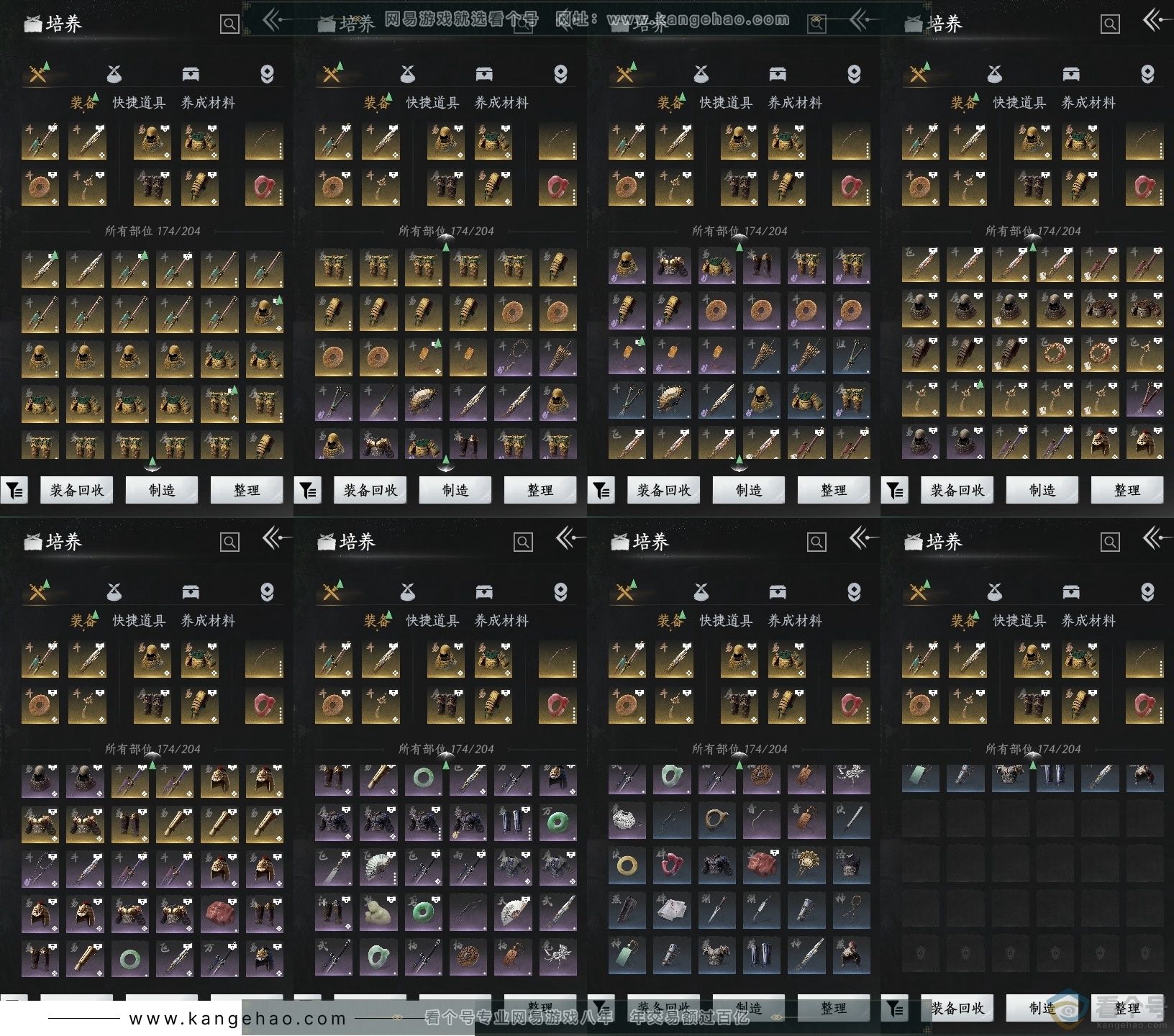Open search icon in top-right panel
The height and width of the screenshot is (1036, 1174).
1110,24
